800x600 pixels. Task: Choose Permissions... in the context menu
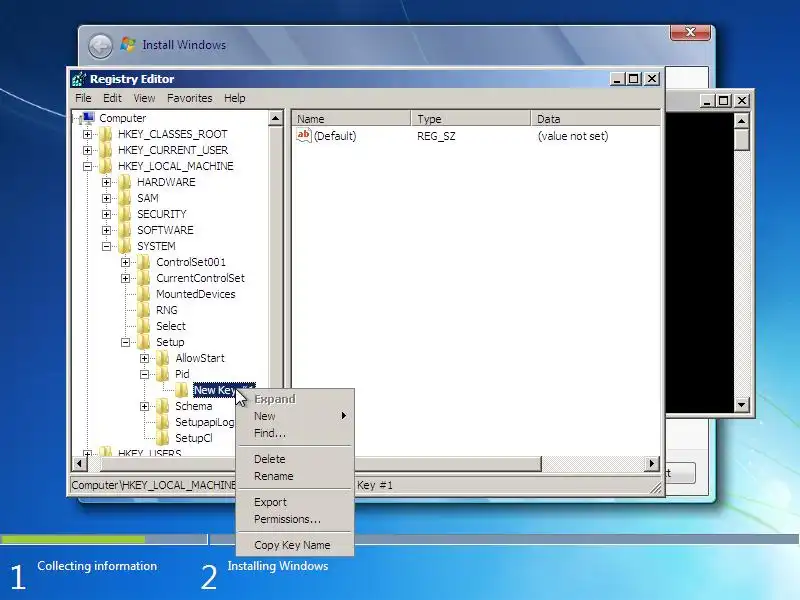(295, 519)
